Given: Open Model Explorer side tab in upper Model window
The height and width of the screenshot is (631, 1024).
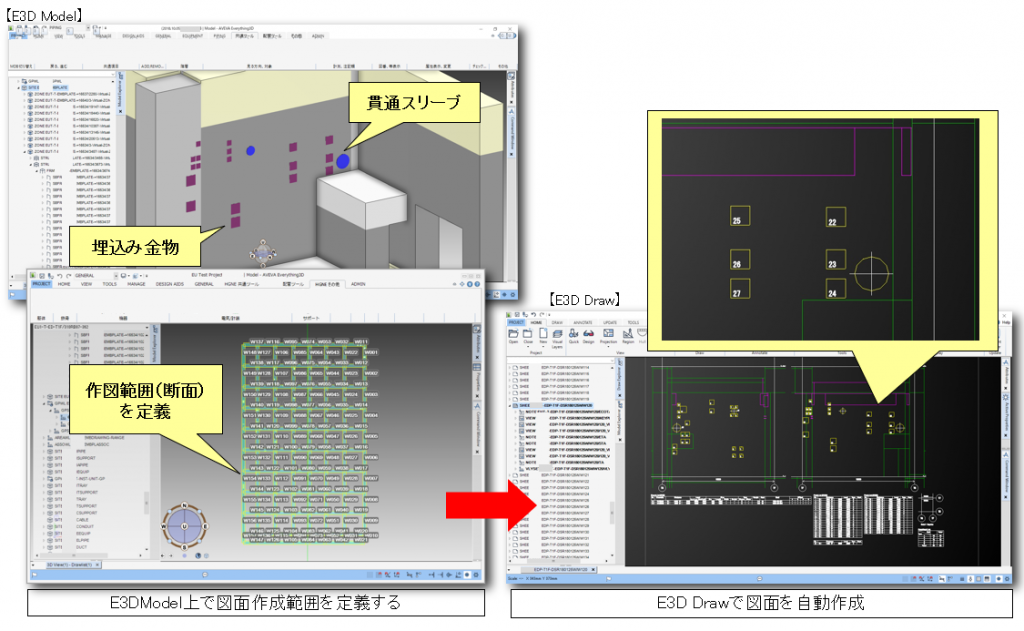Looking at the screenshot, I should [x=120, y=93].
